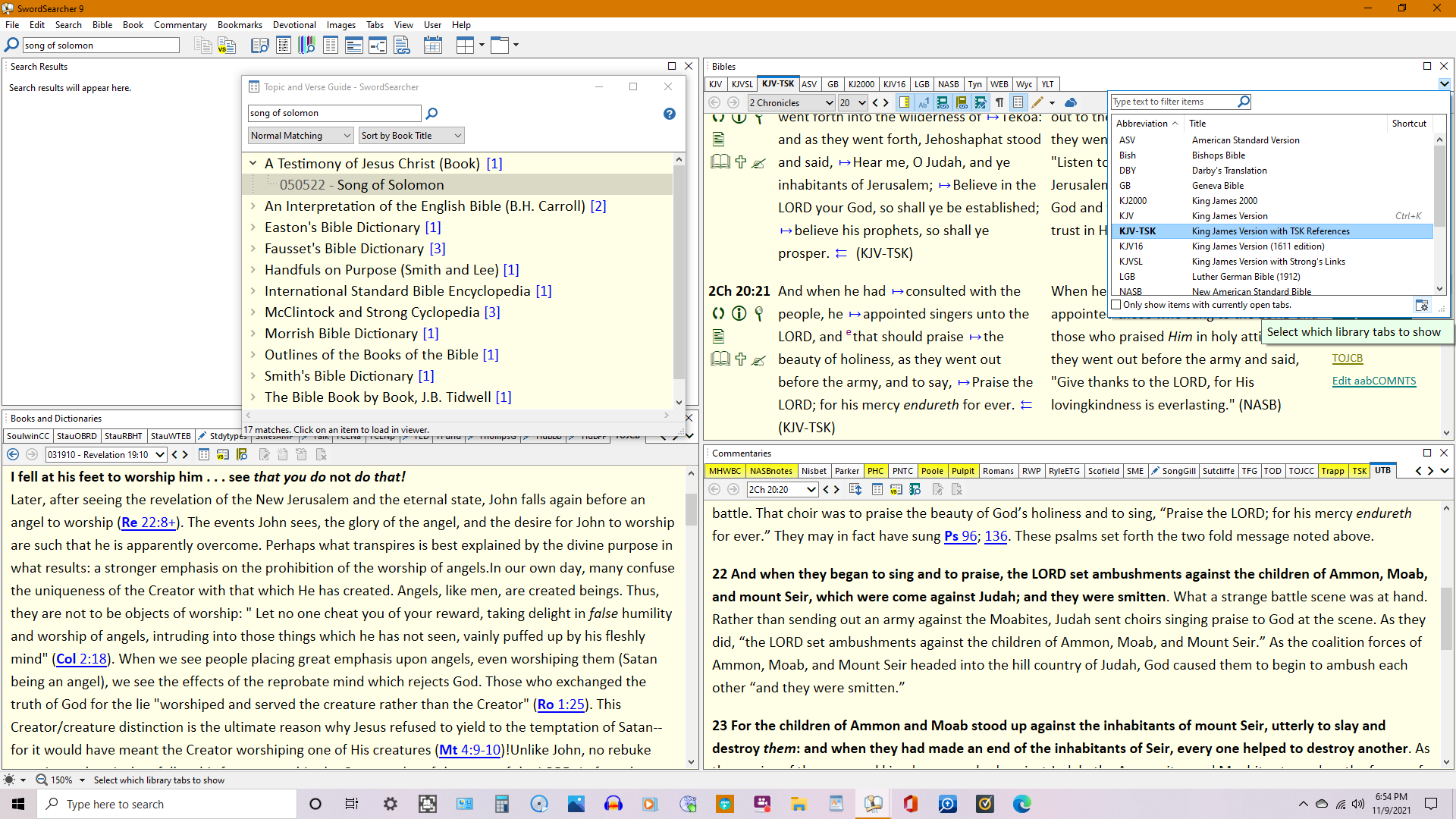
Task: Collapse A Testimony of Jesus Christ node
Action: (x=253, y=164)
